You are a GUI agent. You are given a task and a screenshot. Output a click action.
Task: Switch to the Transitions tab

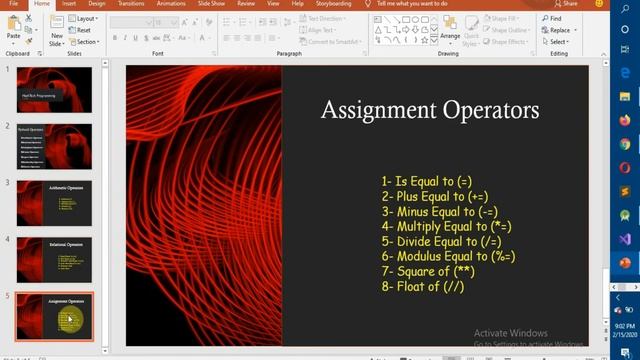(x=131, y=4)
